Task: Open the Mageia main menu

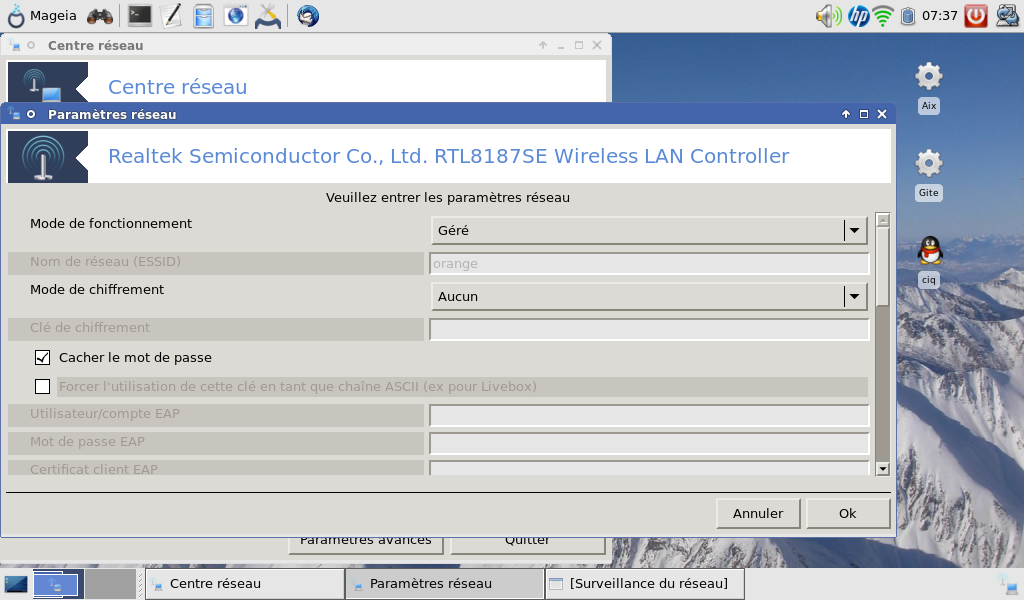Action: click(42, 16)
